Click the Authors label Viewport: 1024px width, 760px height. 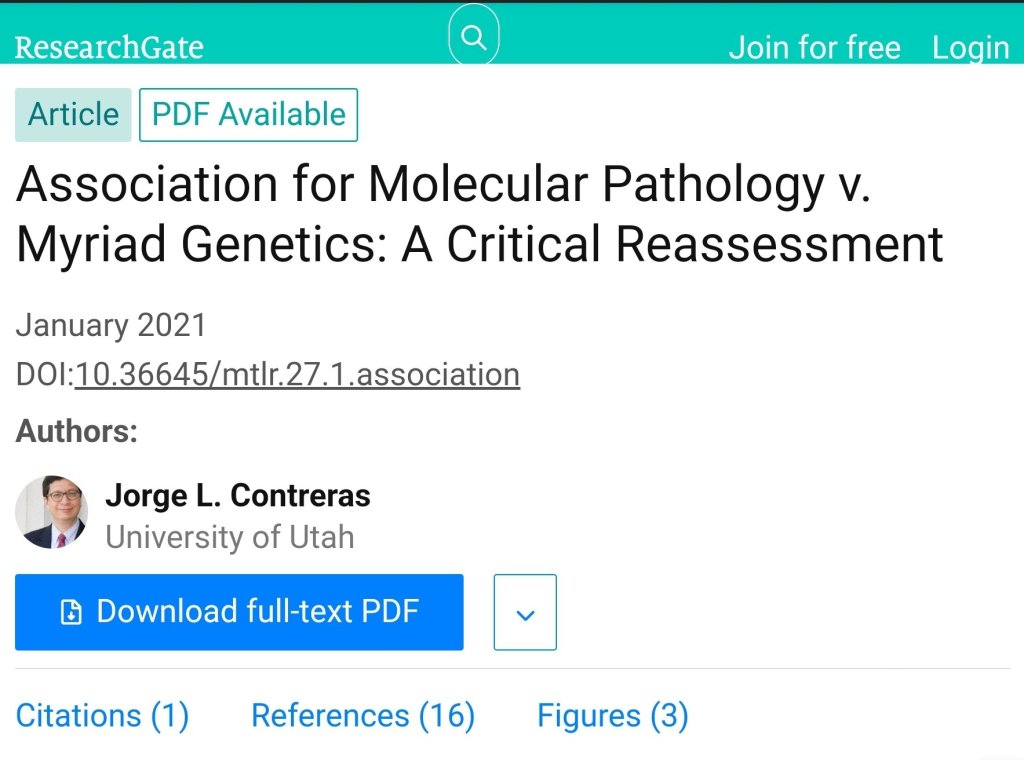[76, 432]
